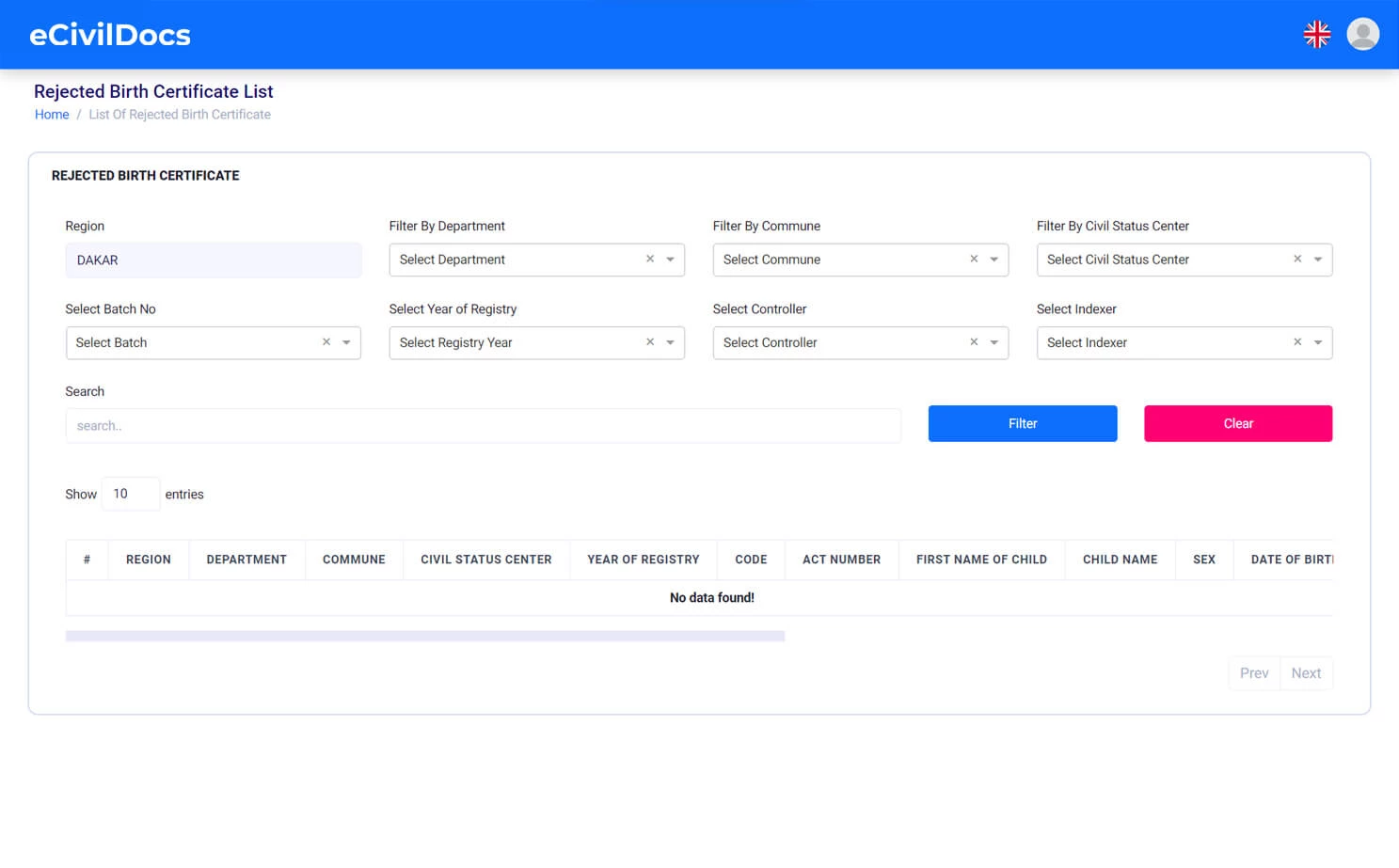
Task: Clear the Batch selection with its X icon
Action: 326,342
